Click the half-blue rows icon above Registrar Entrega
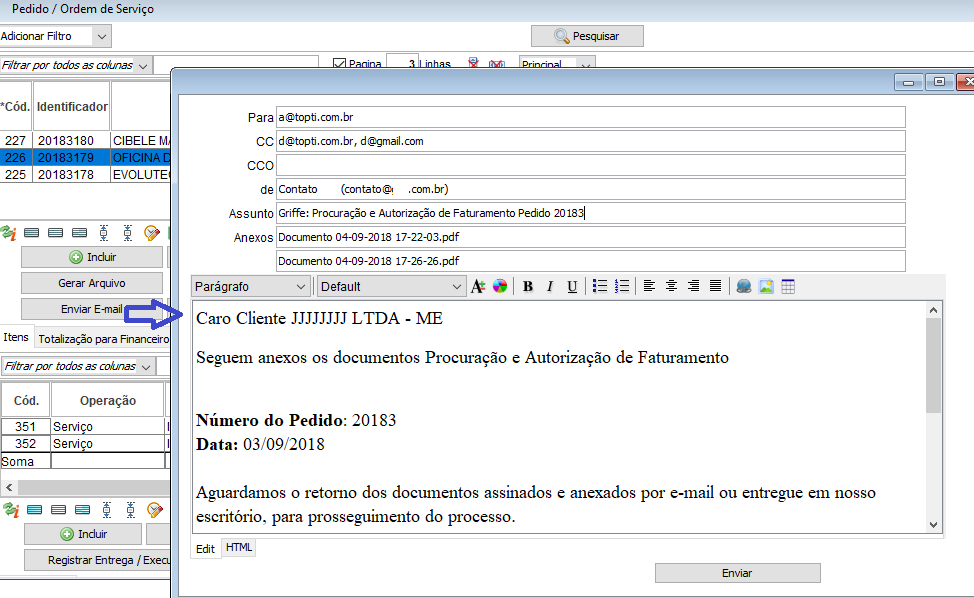 click(x=83, y=510)
